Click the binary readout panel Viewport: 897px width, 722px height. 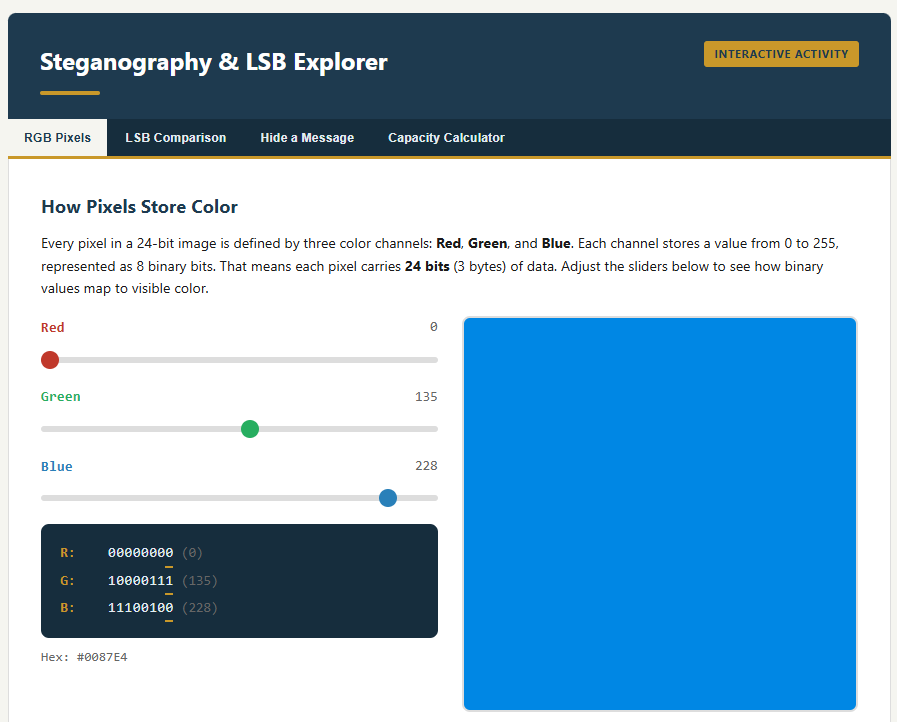(239, 581)
